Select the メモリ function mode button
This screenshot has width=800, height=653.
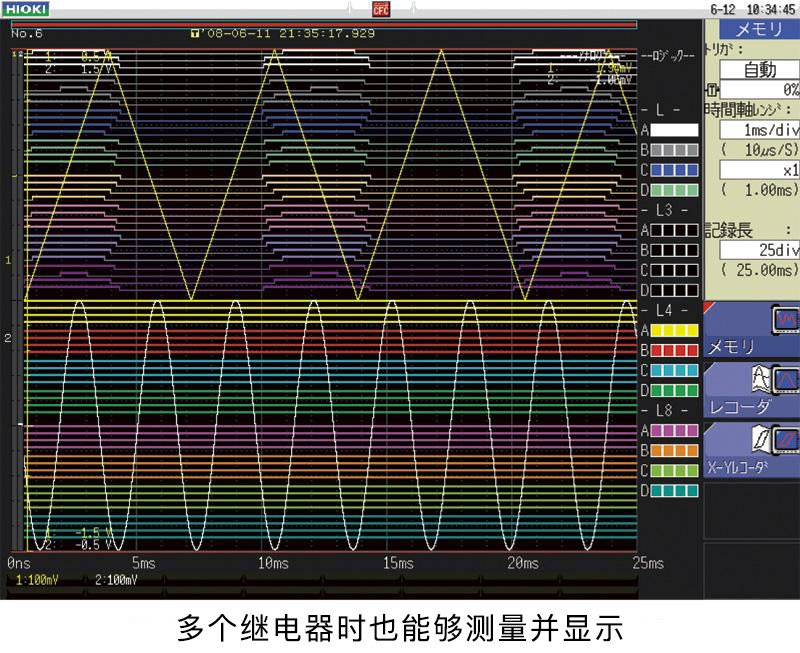pyautogui.click(x=752, y=331)
